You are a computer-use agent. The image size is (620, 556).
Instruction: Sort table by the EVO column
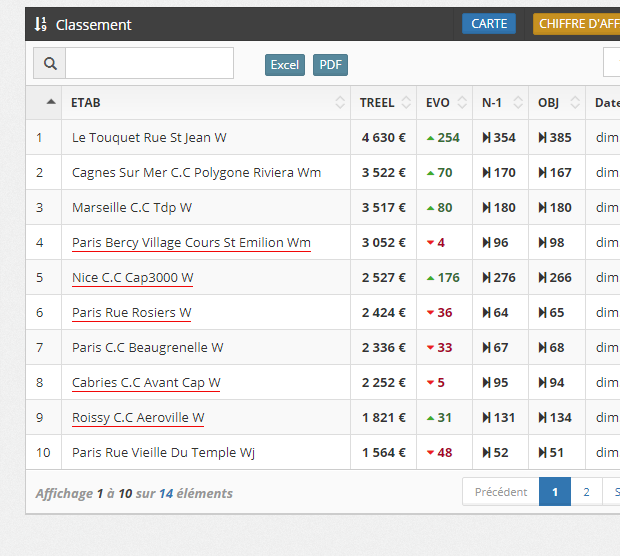click(x=444, y=102)
